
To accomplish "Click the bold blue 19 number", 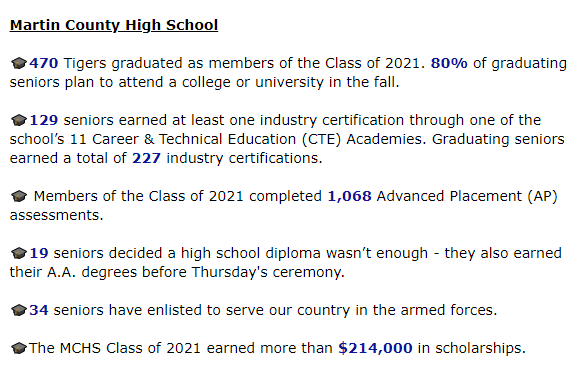I will point(39,253).
